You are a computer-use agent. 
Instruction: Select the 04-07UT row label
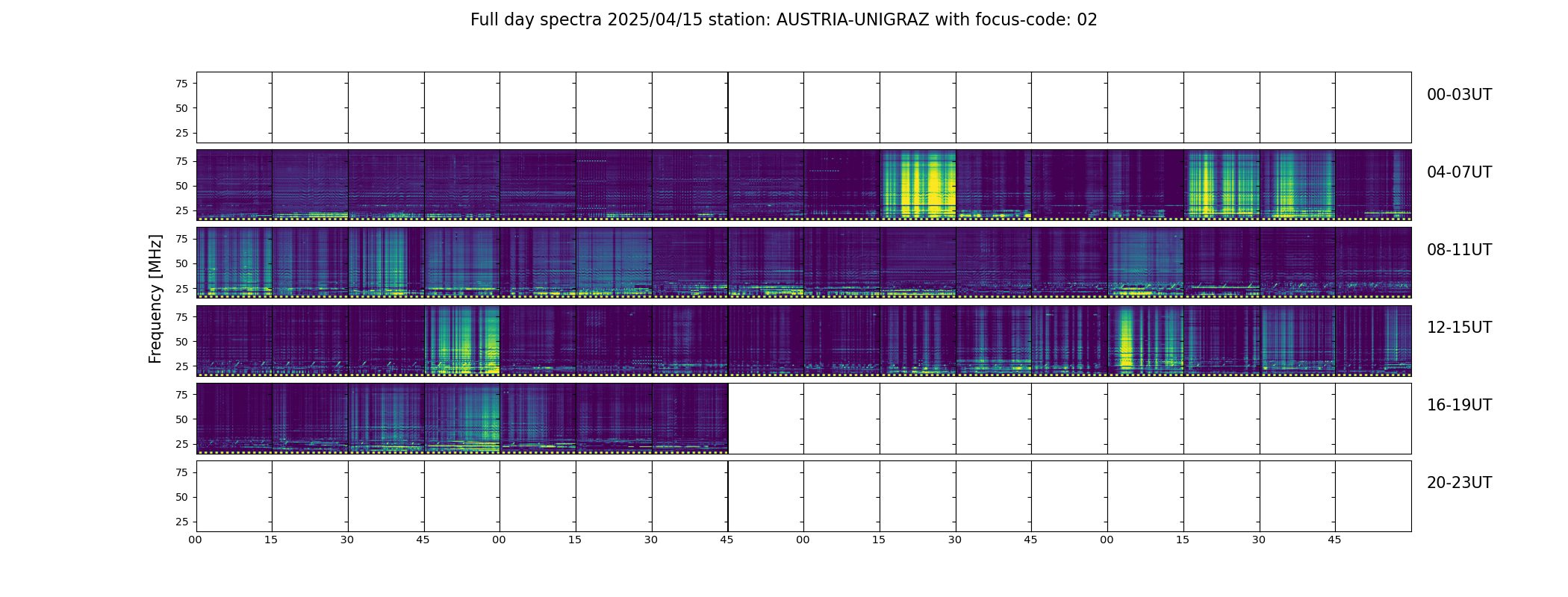tap(1459, 172)
